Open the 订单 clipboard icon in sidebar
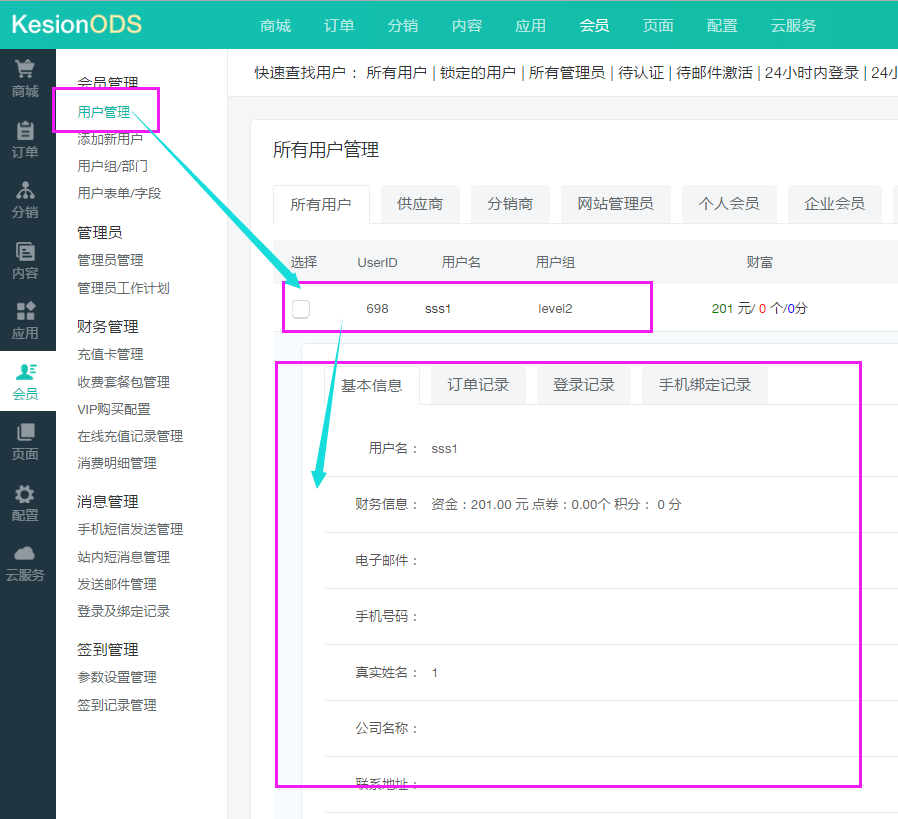This screenshot has width=898, height=819. (x=25, y=132)
